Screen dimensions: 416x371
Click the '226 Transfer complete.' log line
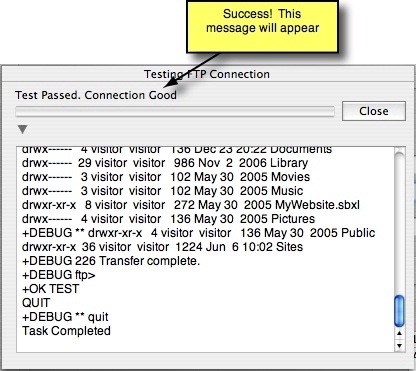coord(111,261)
